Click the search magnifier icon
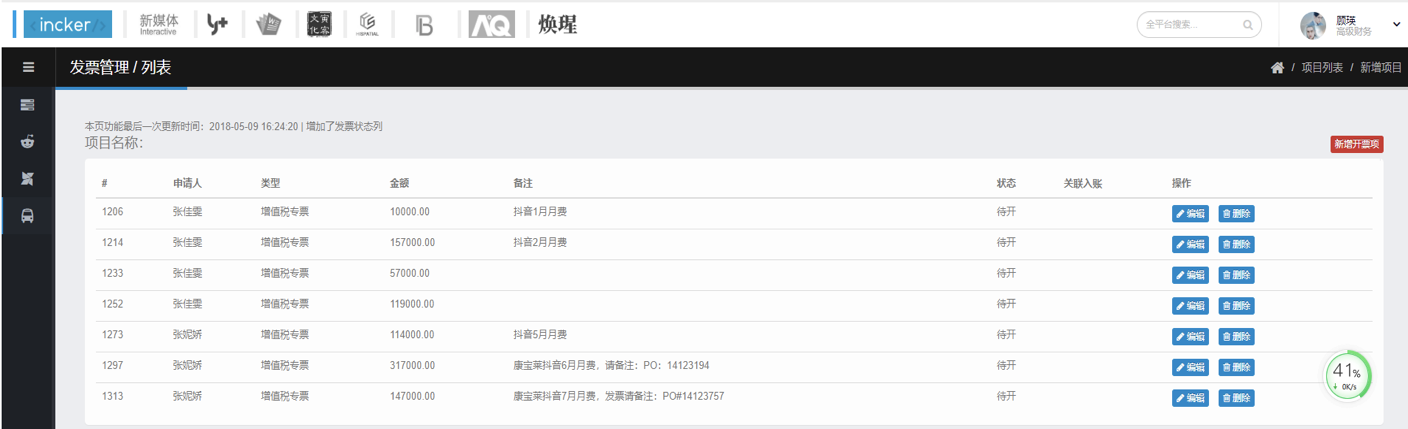Image resolution: width=1408 pixels, height=429 pixels. (x=1248, y=25)
